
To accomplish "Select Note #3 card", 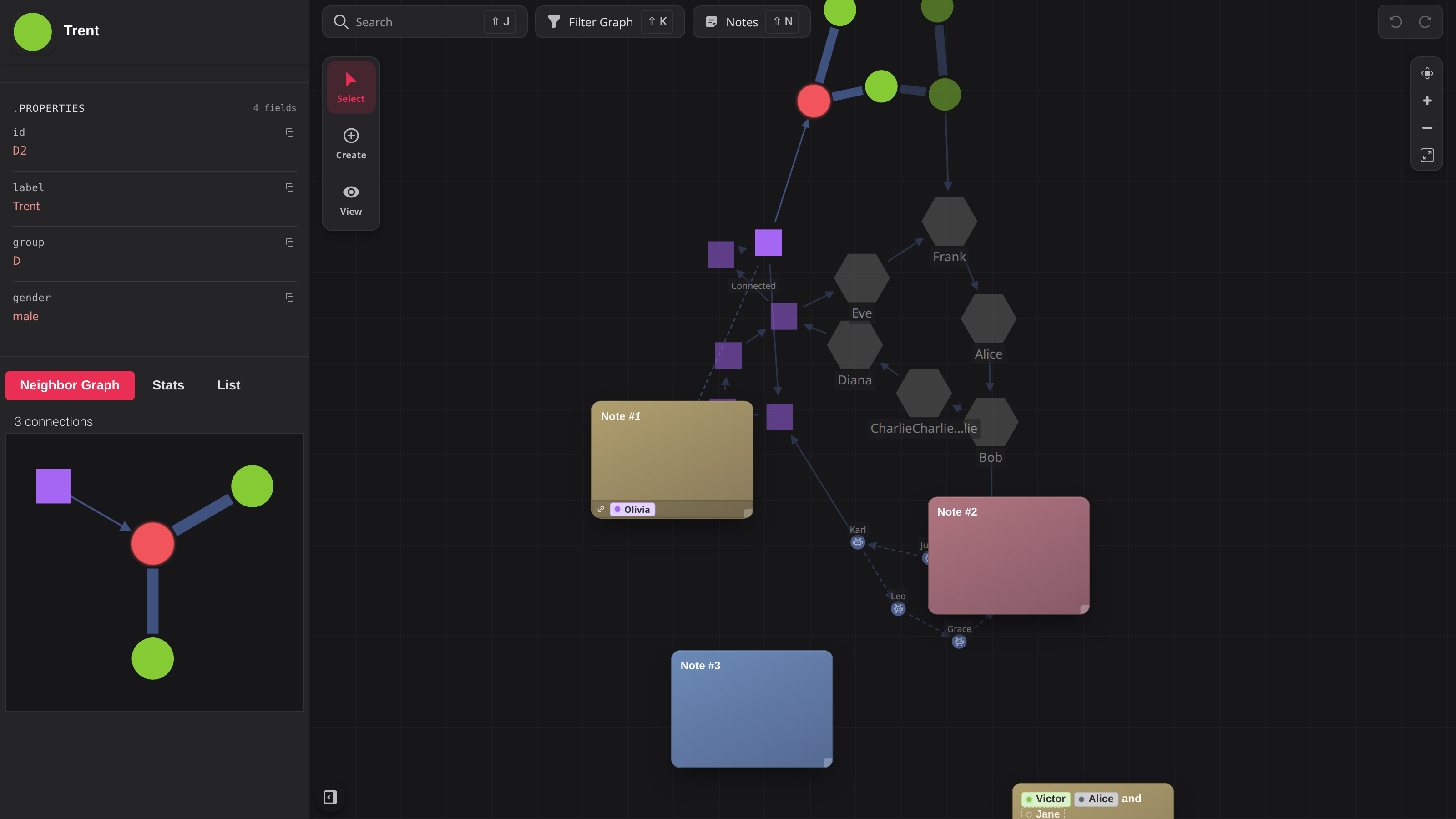I will point(751,709).
